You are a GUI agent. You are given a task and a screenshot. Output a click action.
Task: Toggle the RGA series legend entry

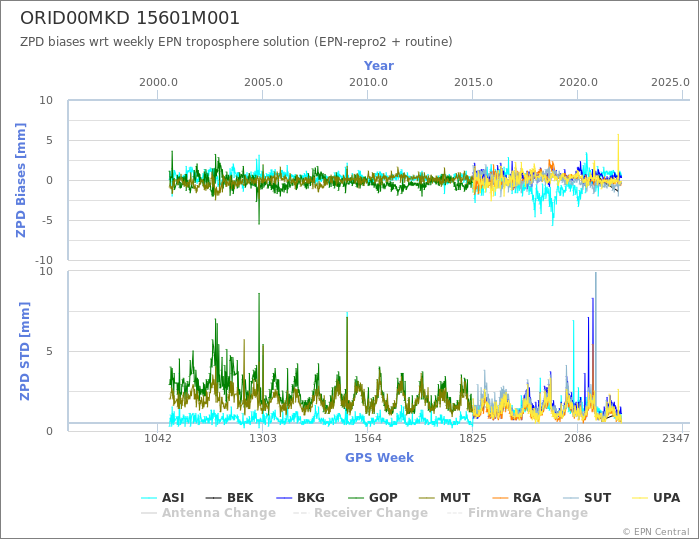517,498
